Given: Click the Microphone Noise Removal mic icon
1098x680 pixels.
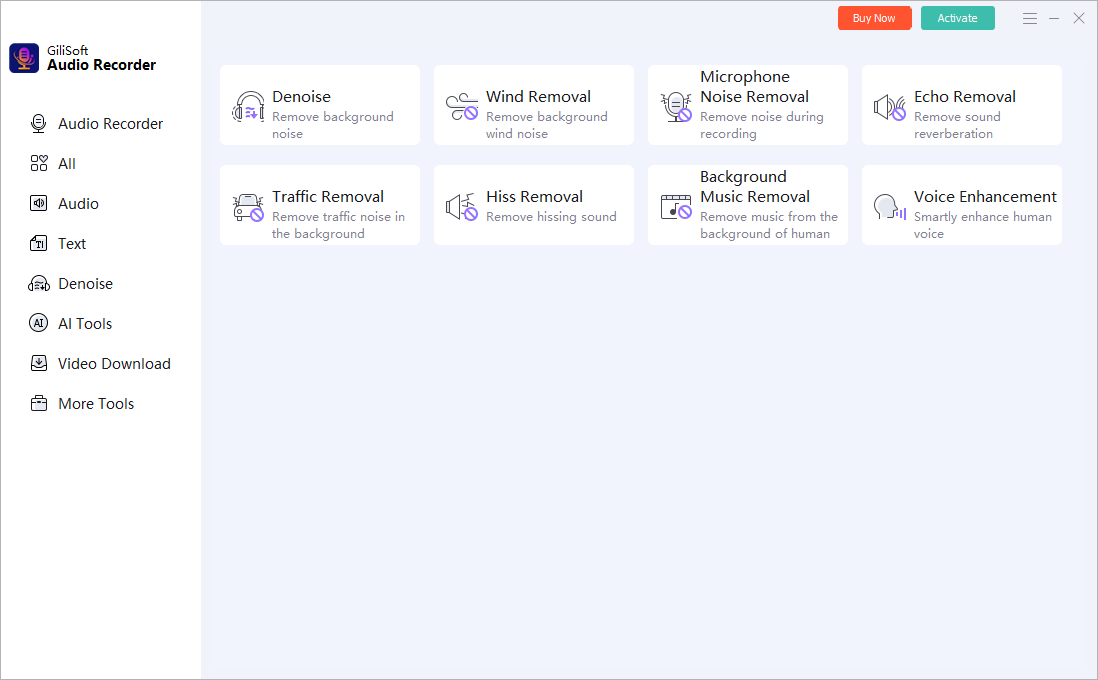Looking at the screenshot, I should coord(676,107).
